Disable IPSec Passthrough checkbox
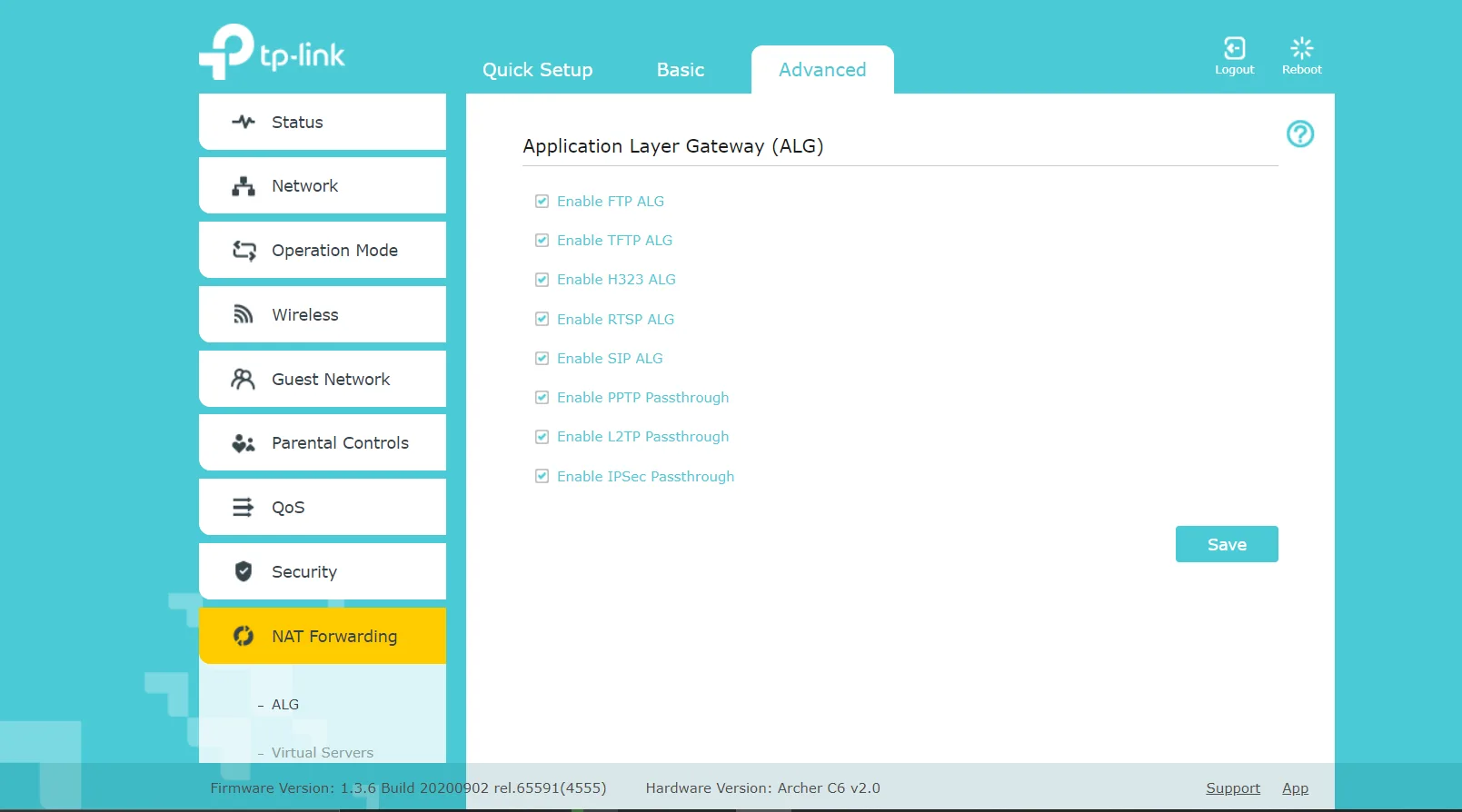The height and width of the screenshot is (812, 1462). [x=542, y=477]
